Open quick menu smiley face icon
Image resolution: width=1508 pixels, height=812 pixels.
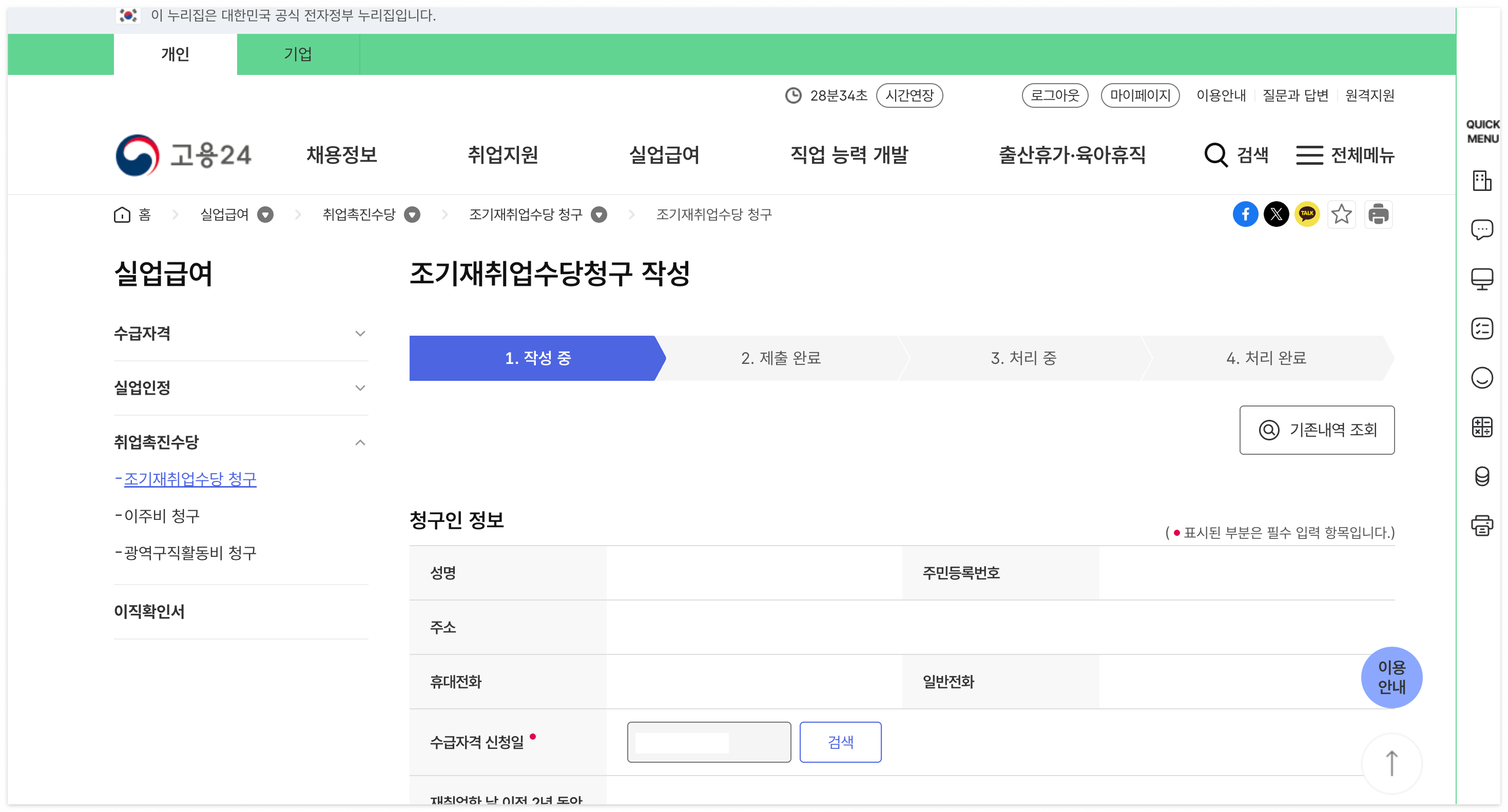point(1482,378)
